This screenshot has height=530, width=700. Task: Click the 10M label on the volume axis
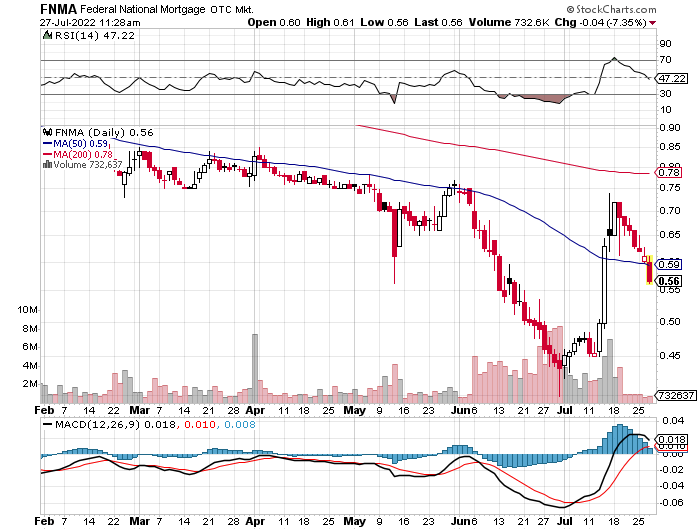pyautogui.click(x=27, y=309)
